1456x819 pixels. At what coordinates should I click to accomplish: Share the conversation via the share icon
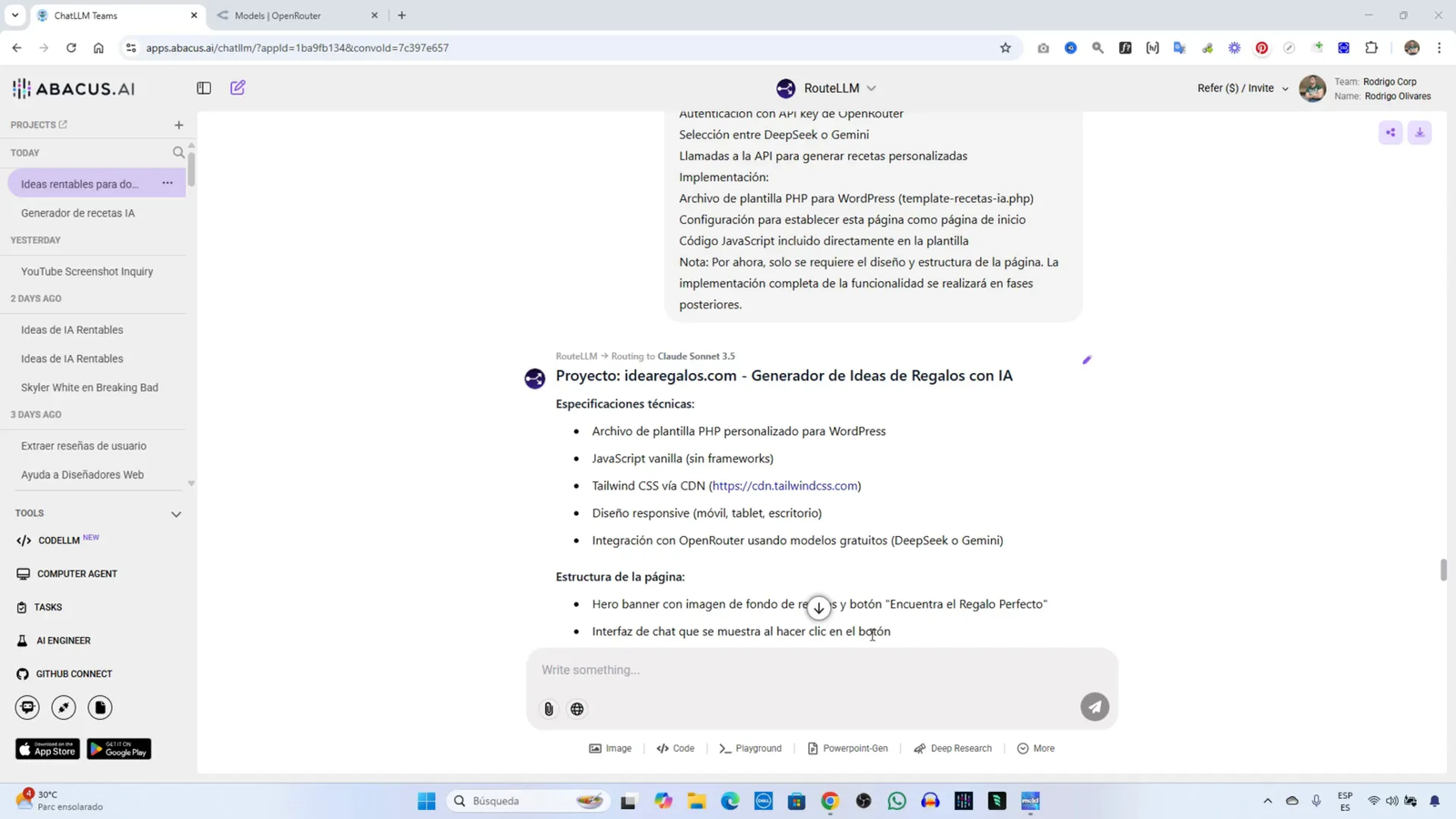click(1390, 132)
